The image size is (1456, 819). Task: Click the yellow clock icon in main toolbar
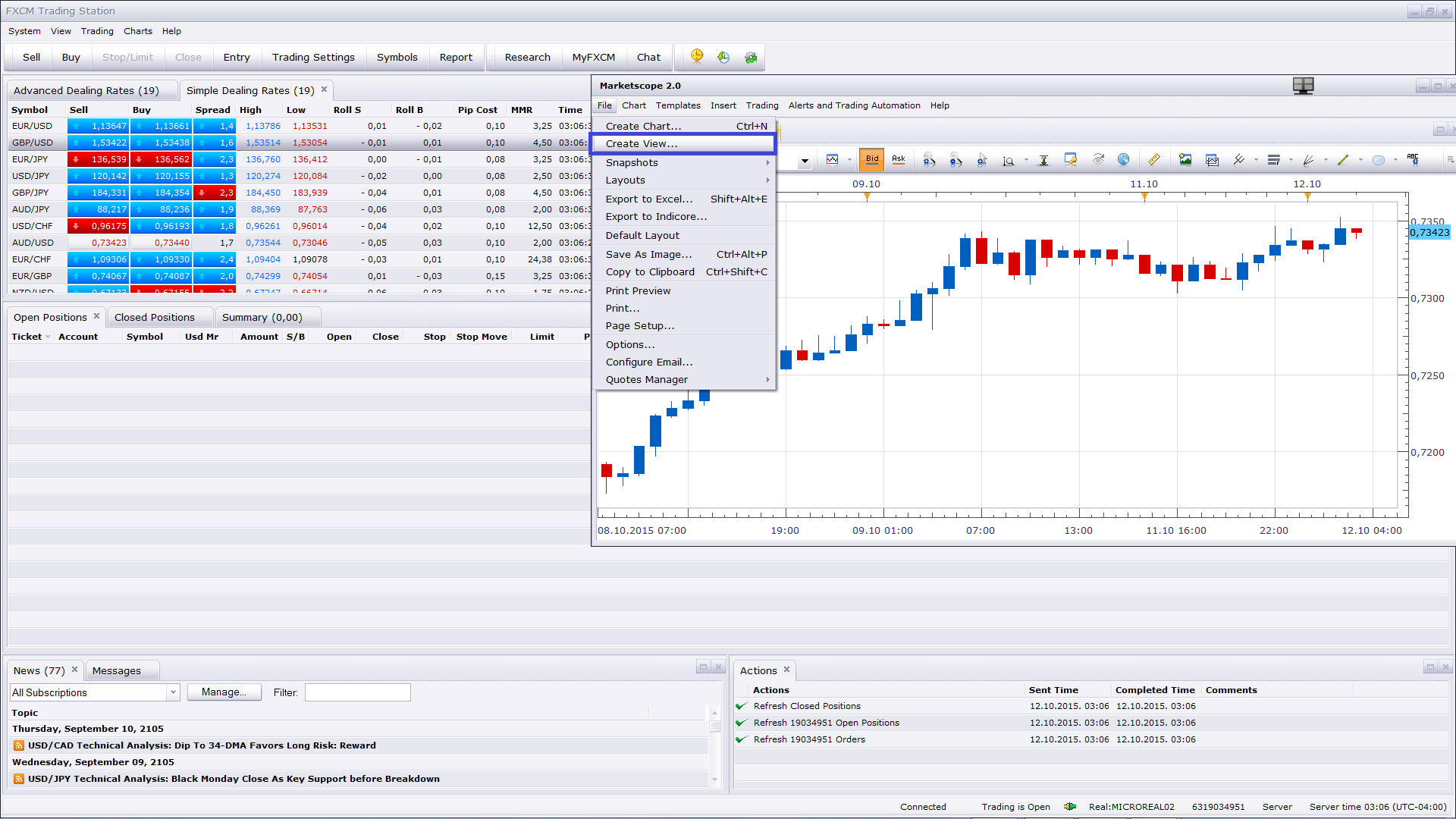pos(697,57)
